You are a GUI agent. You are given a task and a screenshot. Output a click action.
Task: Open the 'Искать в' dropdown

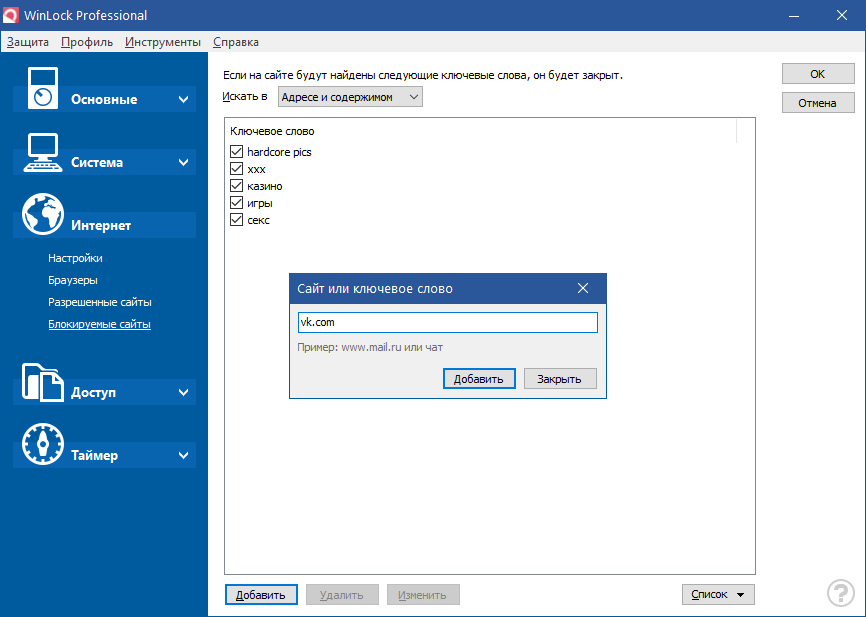tap(350, 97)
